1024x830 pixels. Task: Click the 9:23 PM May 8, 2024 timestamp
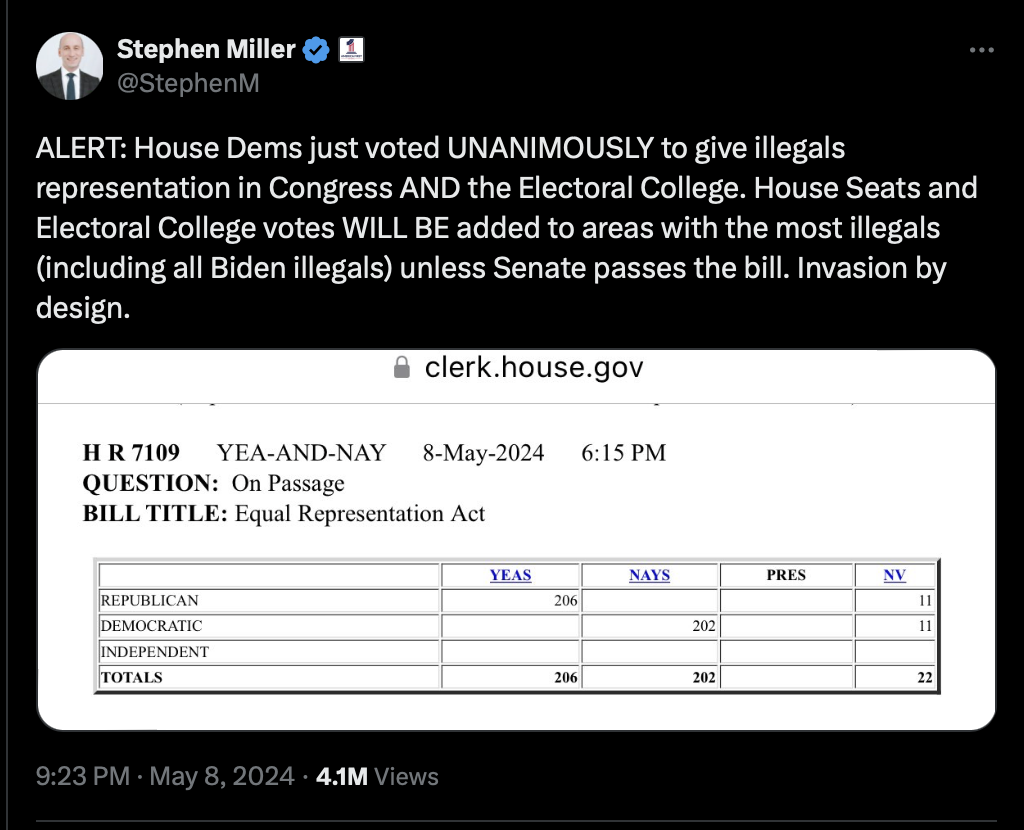pos(165,776)
